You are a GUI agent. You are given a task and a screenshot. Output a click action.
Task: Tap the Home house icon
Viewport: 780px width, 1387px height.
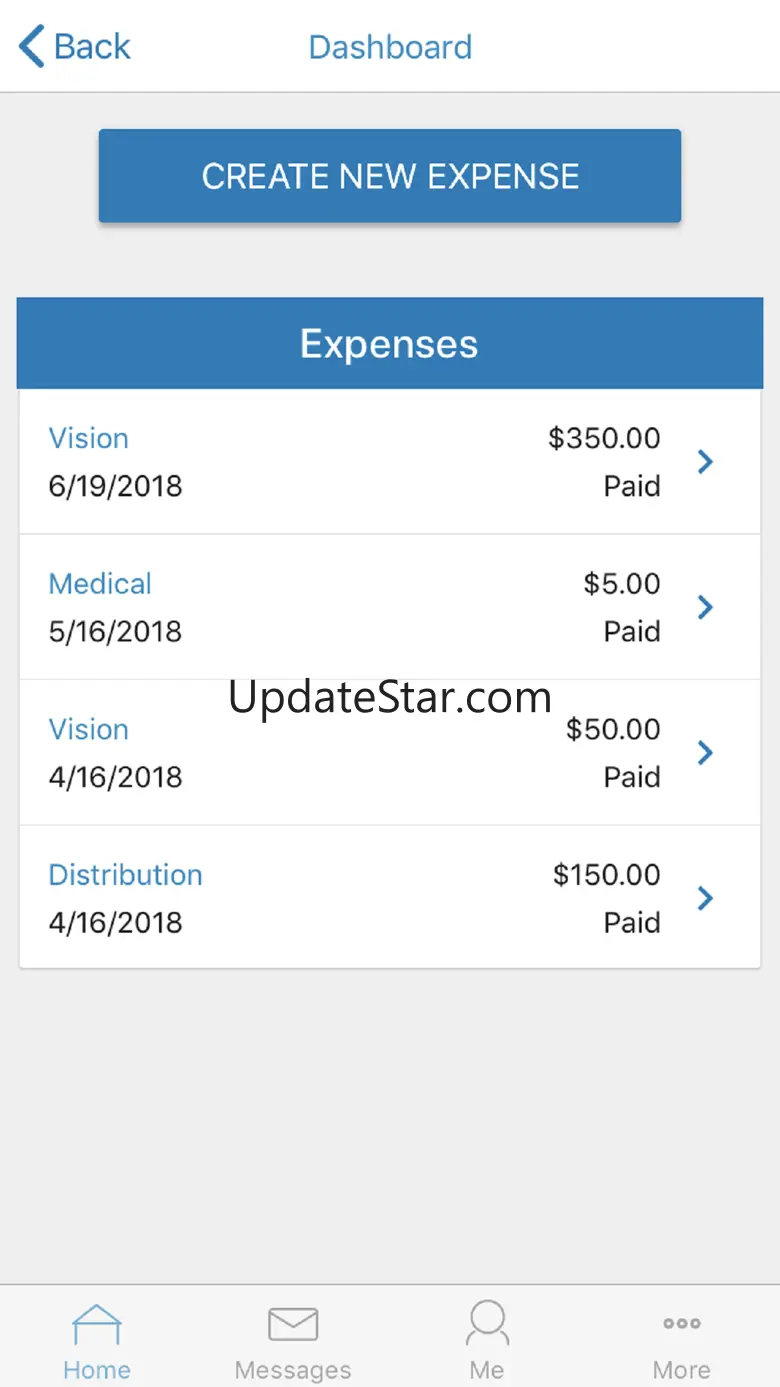click(x=97, y=1326)
